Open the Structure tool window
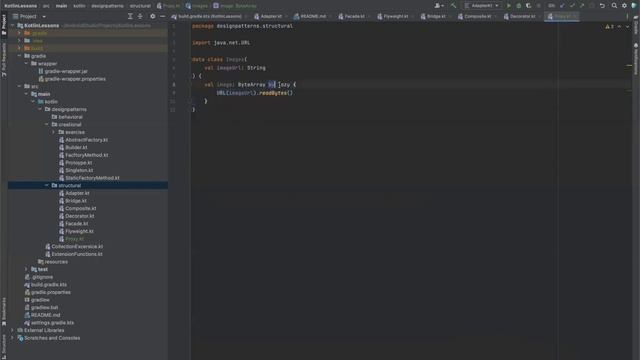The height and width of the screenshot is (360, 640). coord(4,346)
